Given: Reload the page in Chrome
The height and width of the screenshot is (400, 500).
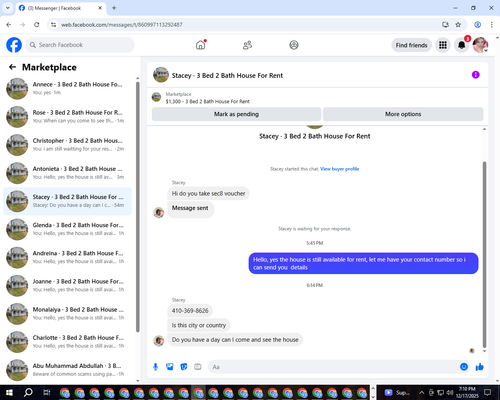Looking at the screenshot, I should pyautogui.click(x=37, y=25).
